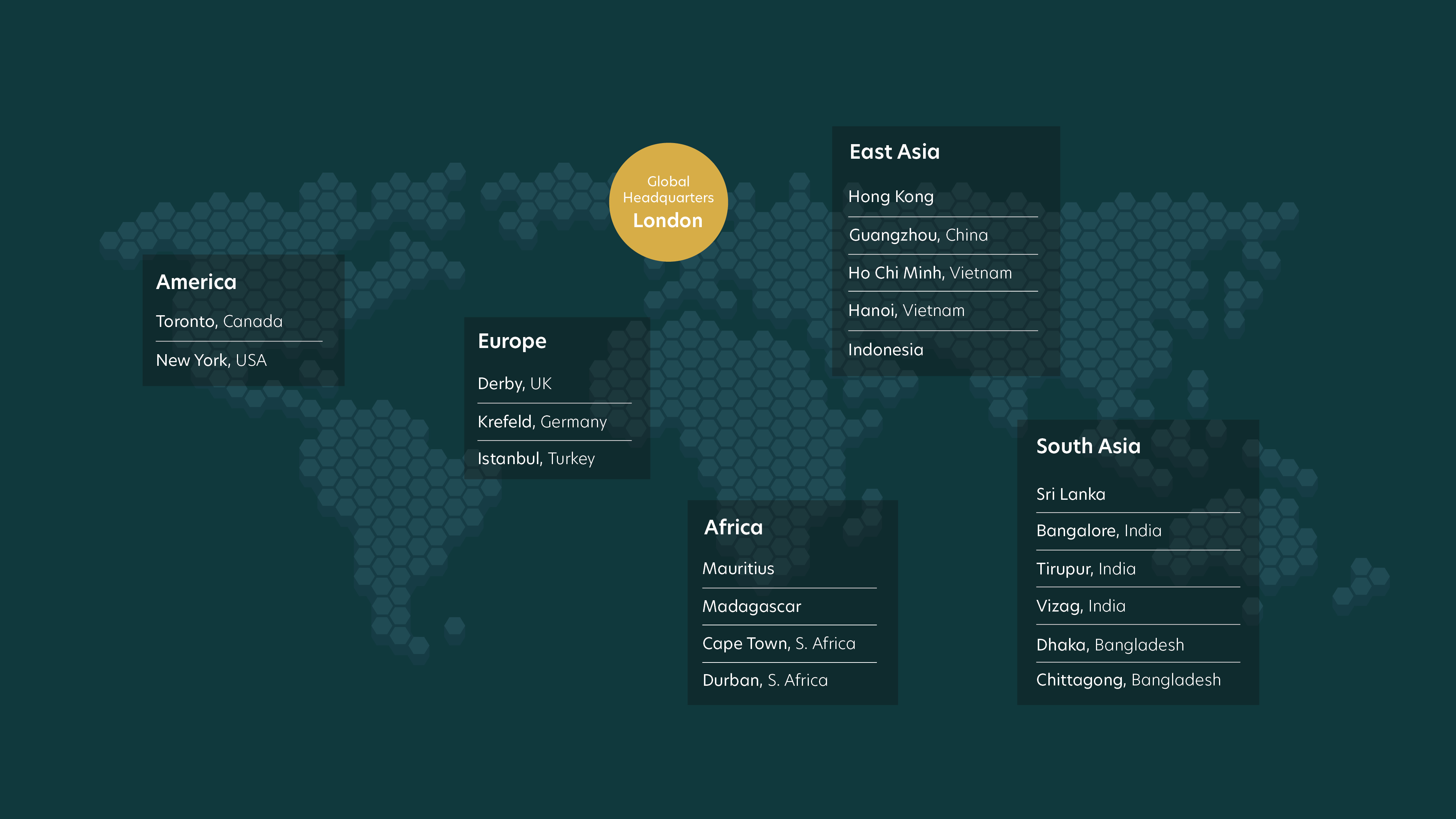
Task: Click Hanoi, Vietnam entry
Action: click(907, 310)
